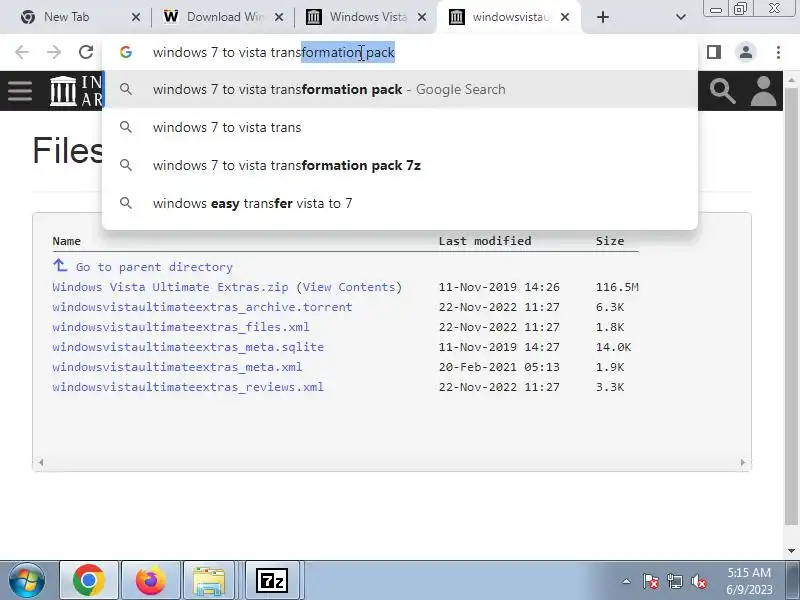Minimize the Chrome window
800x600 pixels.
point(716,9)
